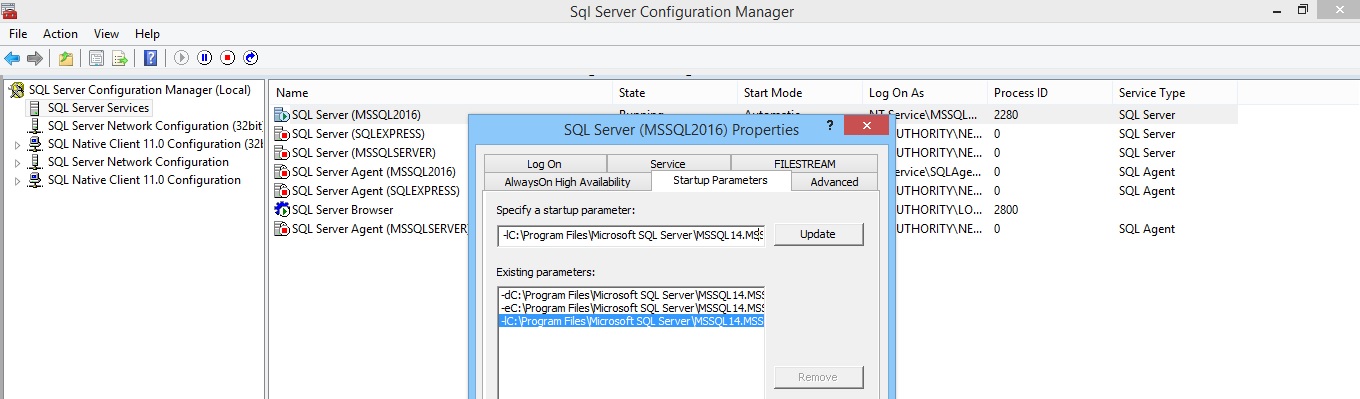Open the AlwaysOn High Availability tab
Image resolution: width=1360 pixels, height=399 pixels.
567,182
